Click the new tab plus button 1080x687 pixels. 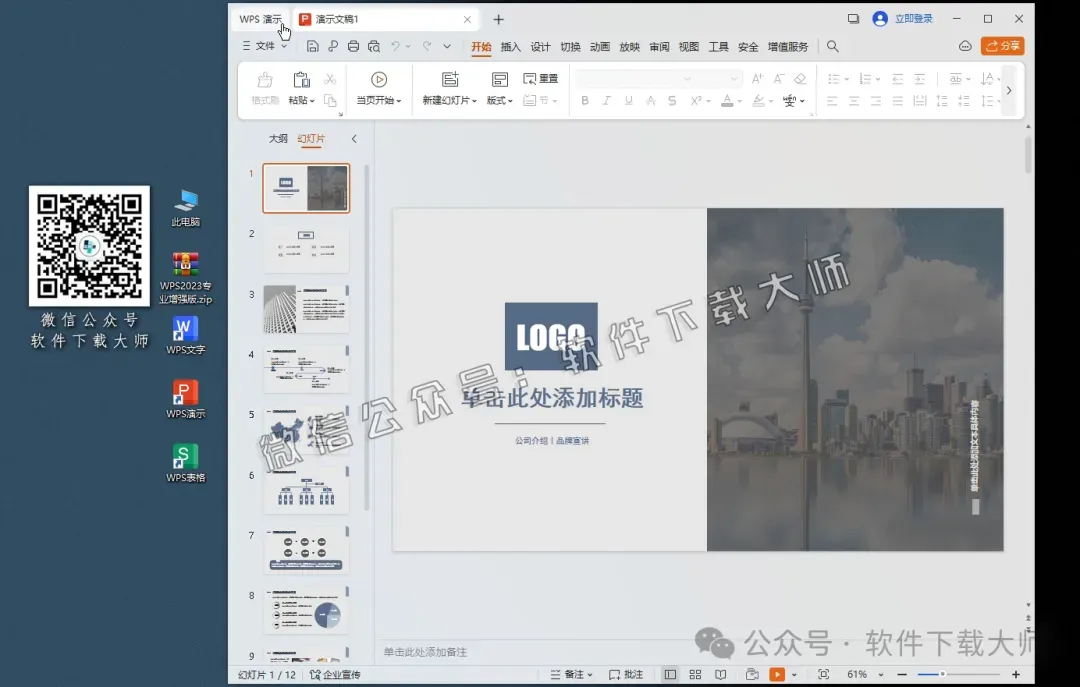(499, 19)
